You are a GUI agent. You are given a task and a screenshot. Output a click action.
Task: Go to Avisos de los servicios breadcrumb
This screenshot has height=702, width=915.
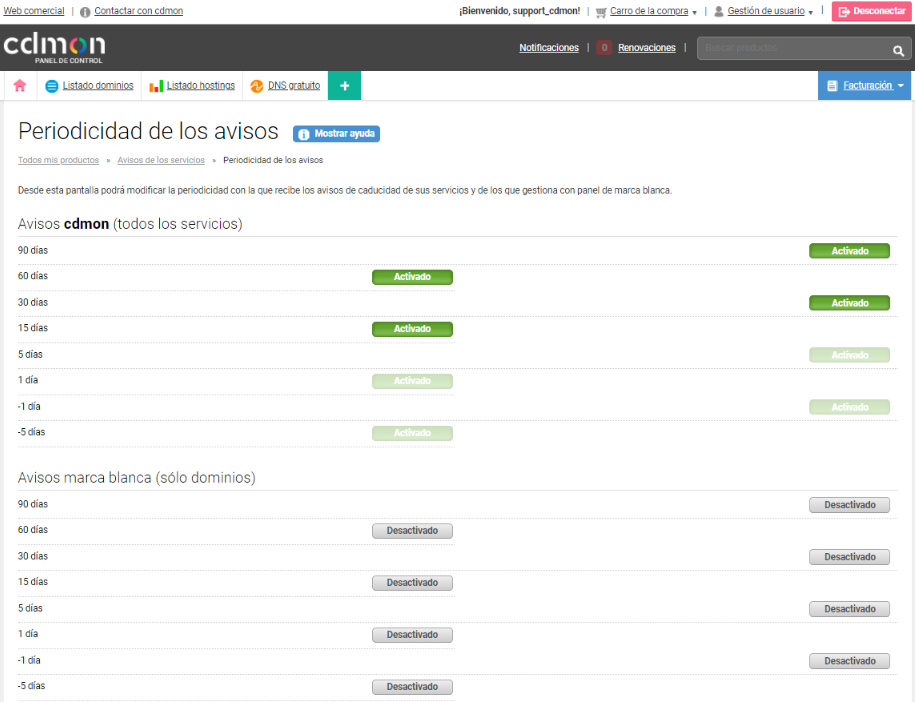[x=161, y=160]
